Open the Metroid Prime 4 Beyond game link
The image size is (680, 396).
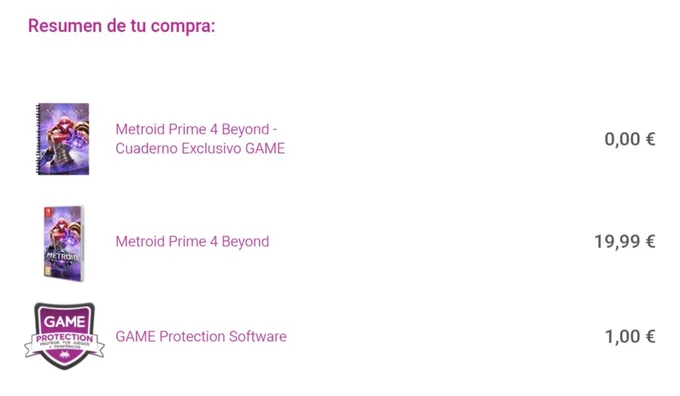192,241
